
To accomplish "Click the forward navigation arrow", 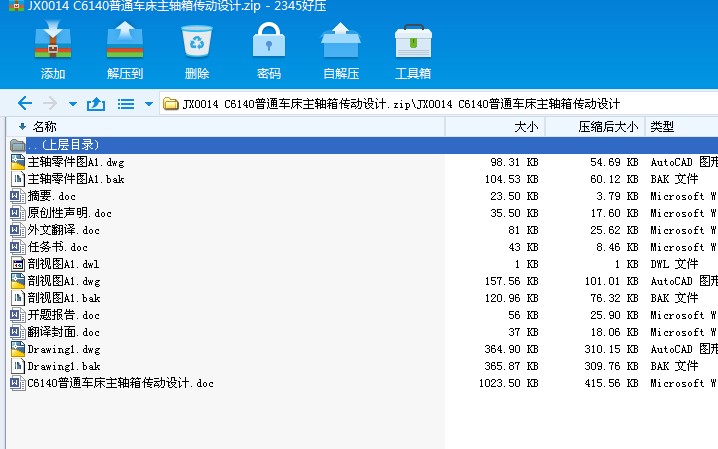I will click(49, 103).
